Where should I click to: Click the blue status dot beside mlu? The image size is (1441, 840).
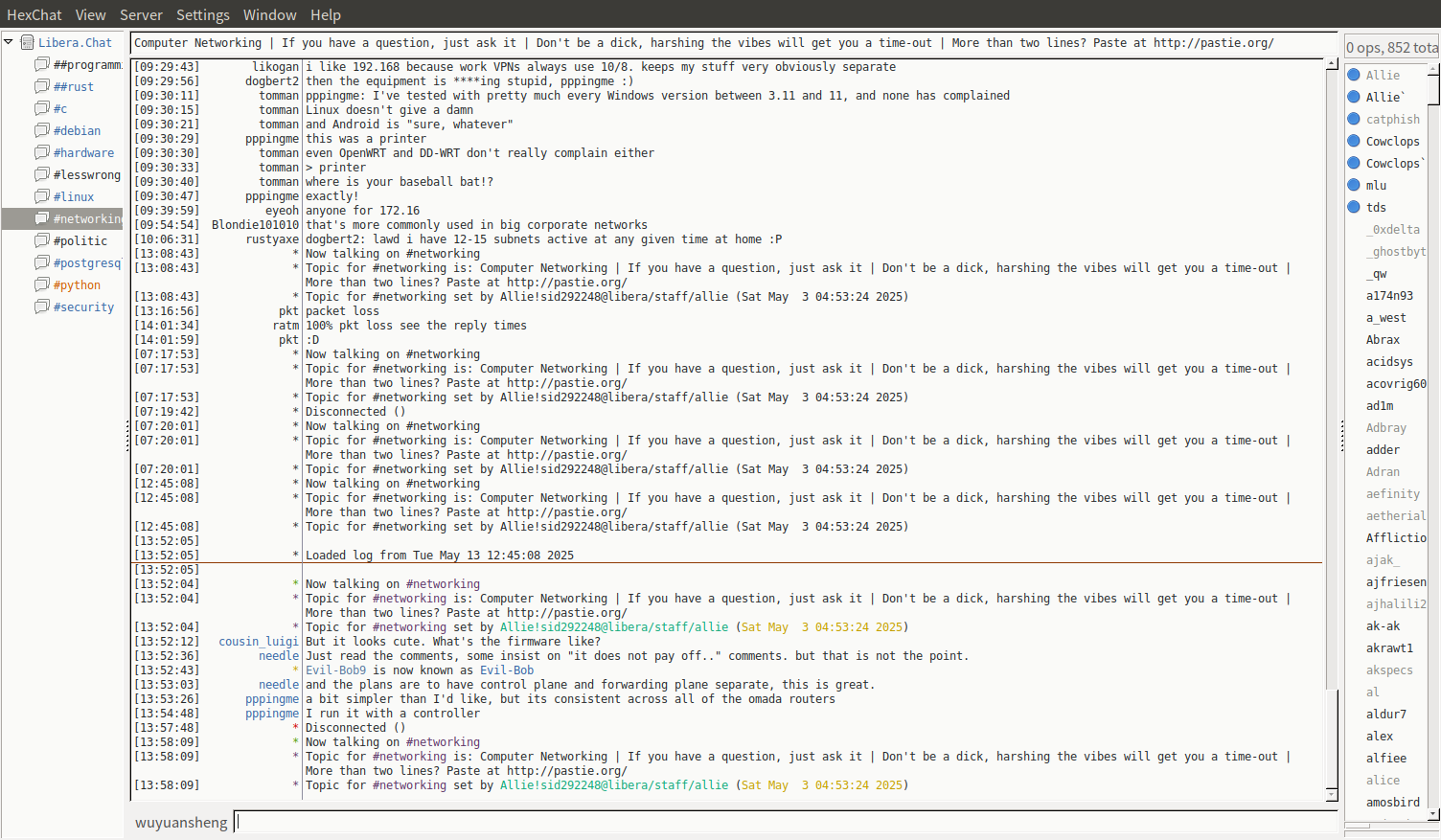[x=1354, y=185]
